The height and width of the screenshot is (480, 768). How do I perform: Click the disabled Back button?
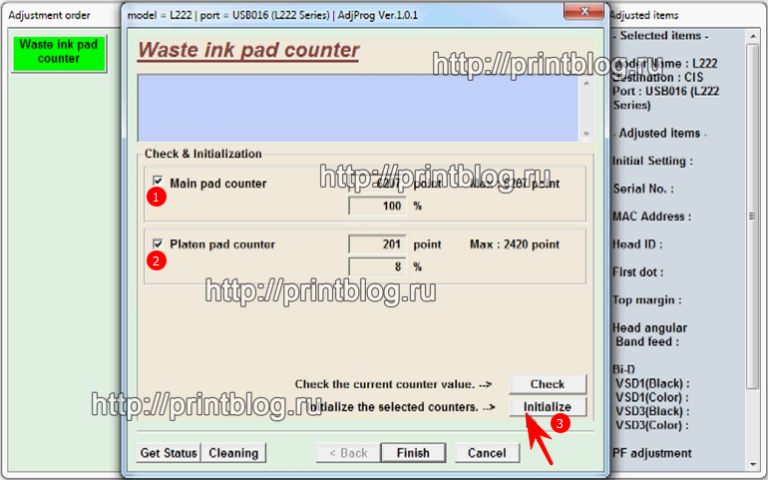[x=348, y=453]
